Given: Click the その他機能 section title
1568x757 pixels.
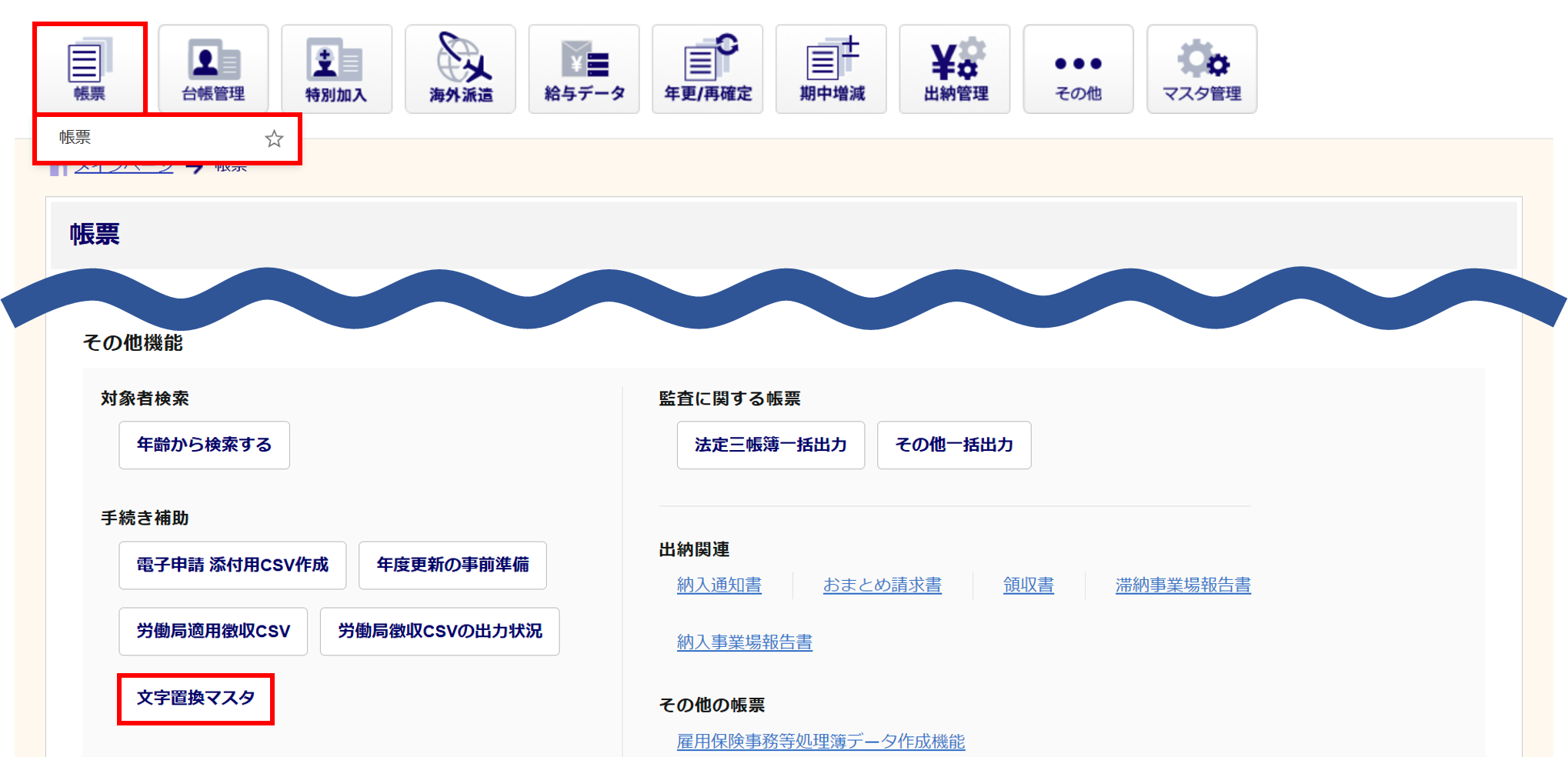Looking at the screenshot, I should pos(132,343).
